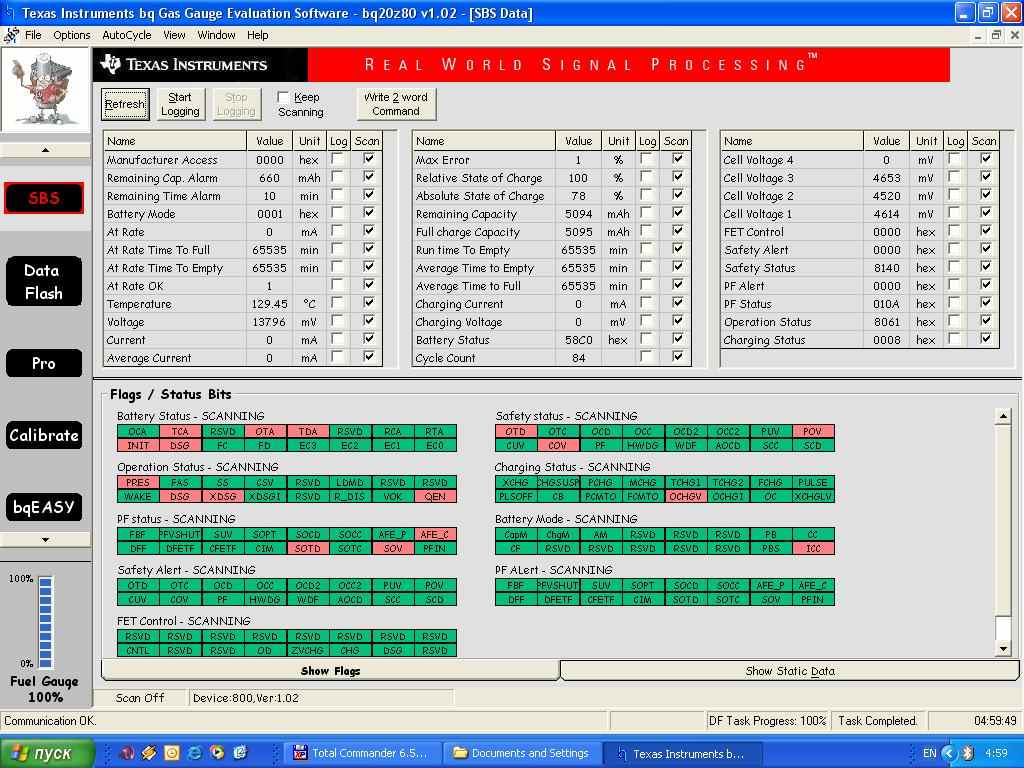This screenshot has height=768, width=1024.
Task: Click the Bluetooth tray icon
Action: pyautogui.click(x=968, y=753)
